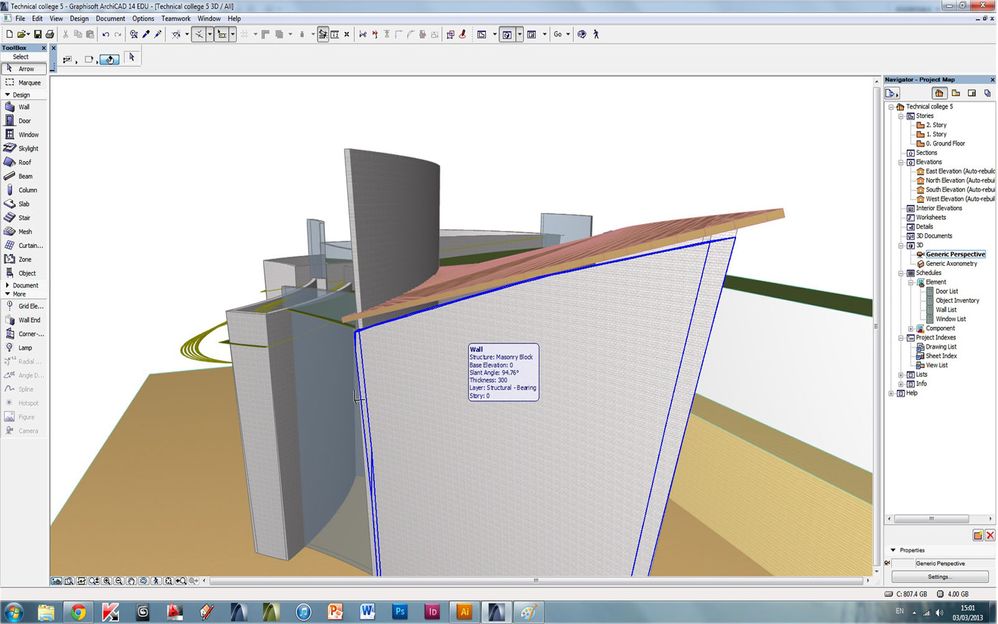The width and height of the screenshot is (998, 624).
Task: Activate the Mesh tool
Action: click(24, 231)
